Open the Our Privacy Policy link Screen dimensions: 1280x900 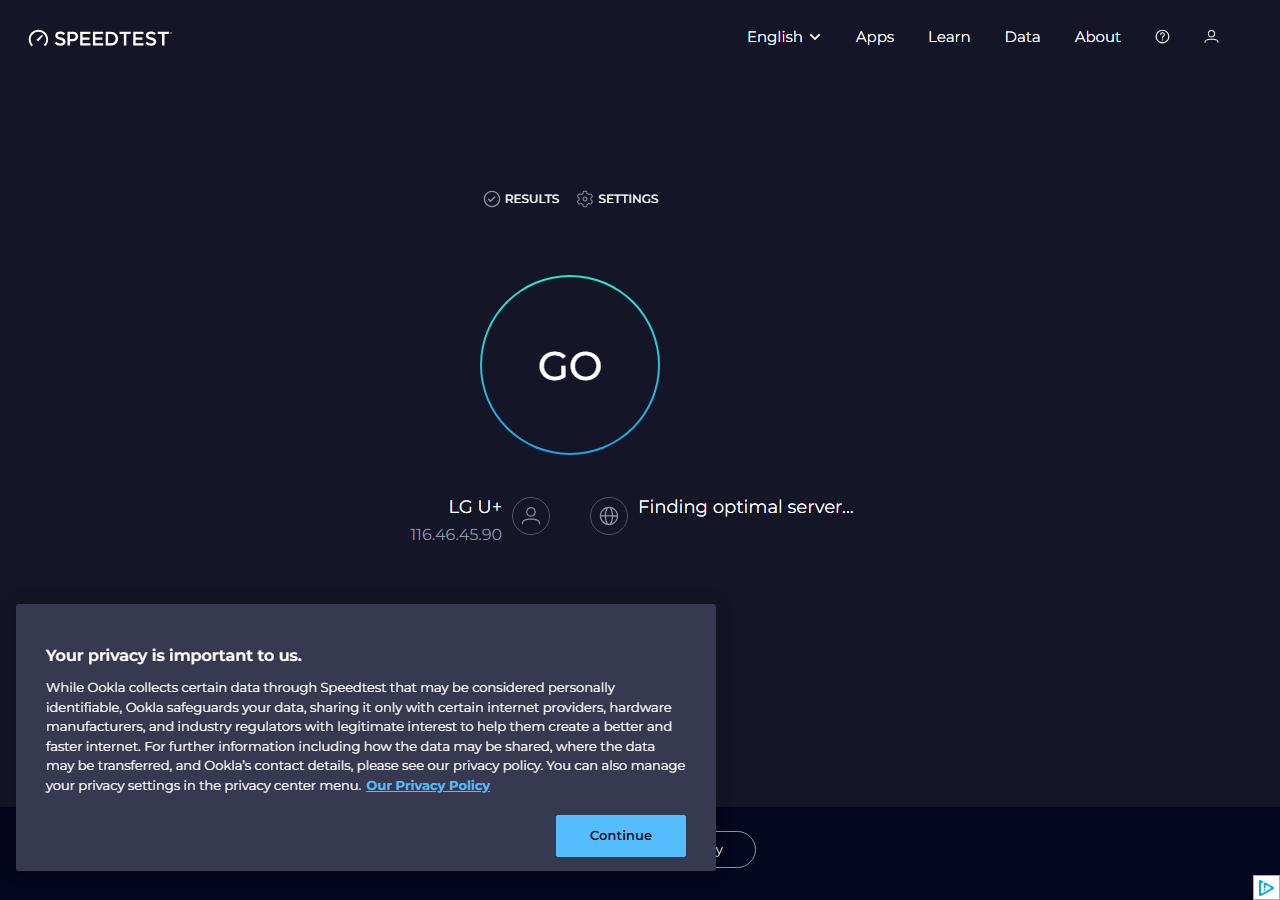point(428,786)
